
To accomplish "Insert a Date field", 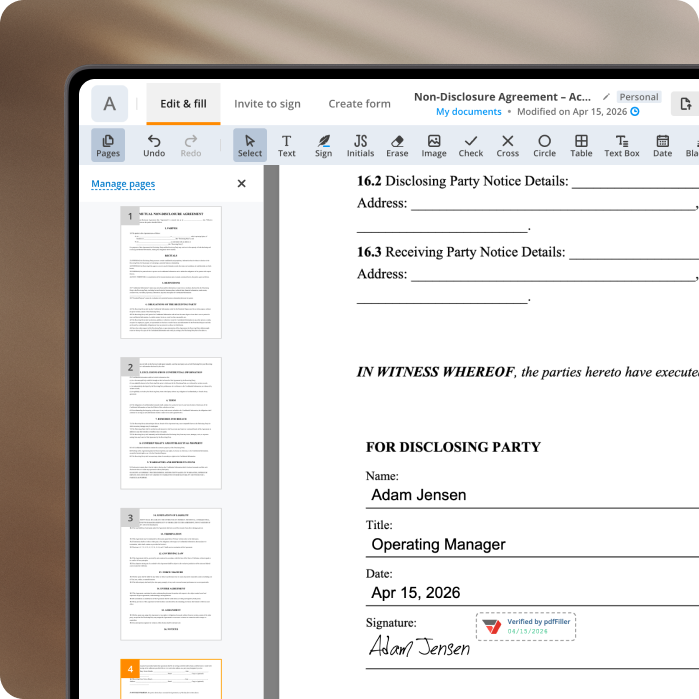I will 662,145.
